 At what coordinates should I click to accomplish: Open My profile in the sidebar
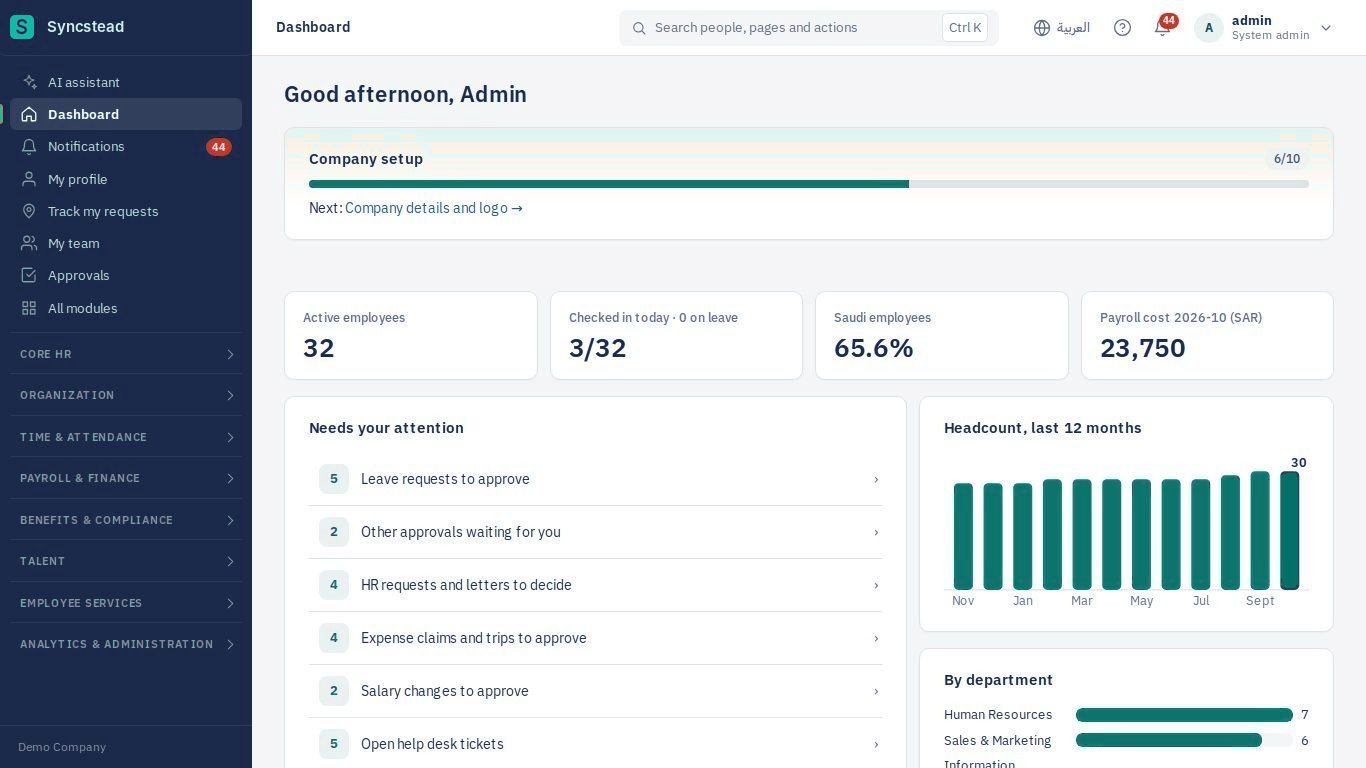click(x=126, y=179)
